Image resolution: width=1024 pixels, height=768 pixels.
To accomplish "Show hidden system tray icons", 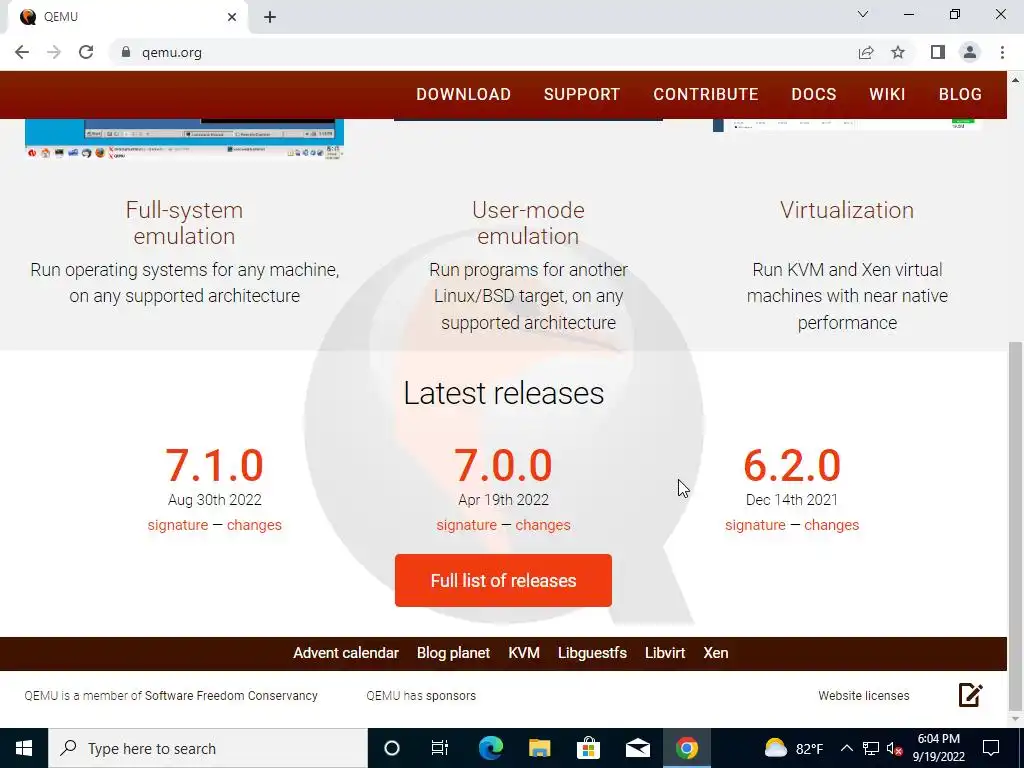I will [x=846, y=748].
